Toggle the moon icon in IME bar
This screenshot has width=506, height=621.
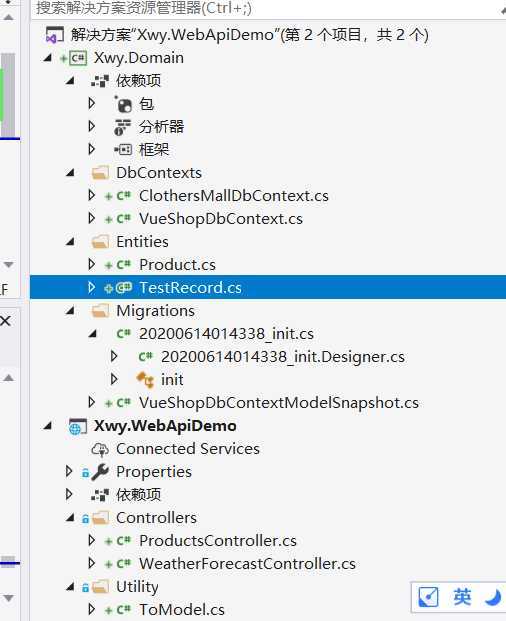[493, 597]
